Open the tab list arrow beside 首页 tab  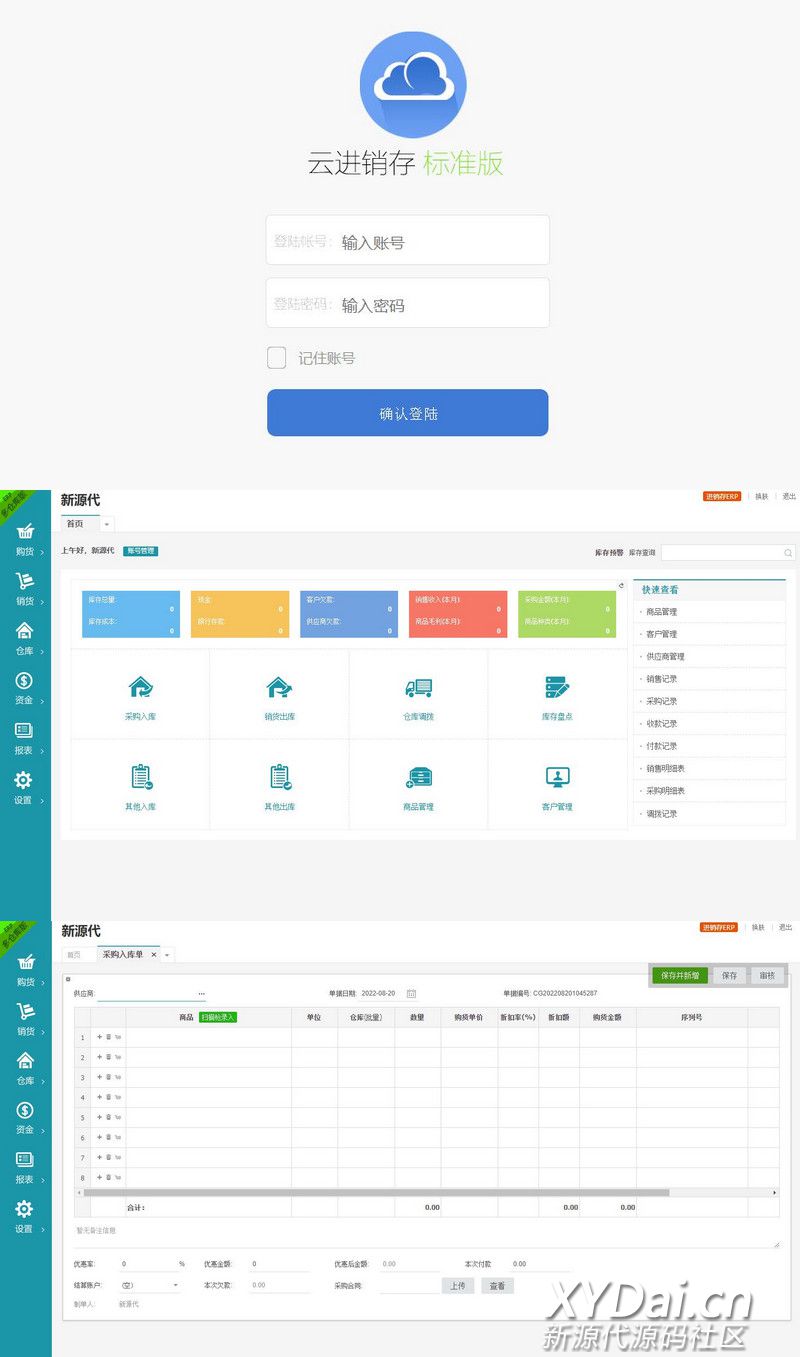click(x=107, y=524)
